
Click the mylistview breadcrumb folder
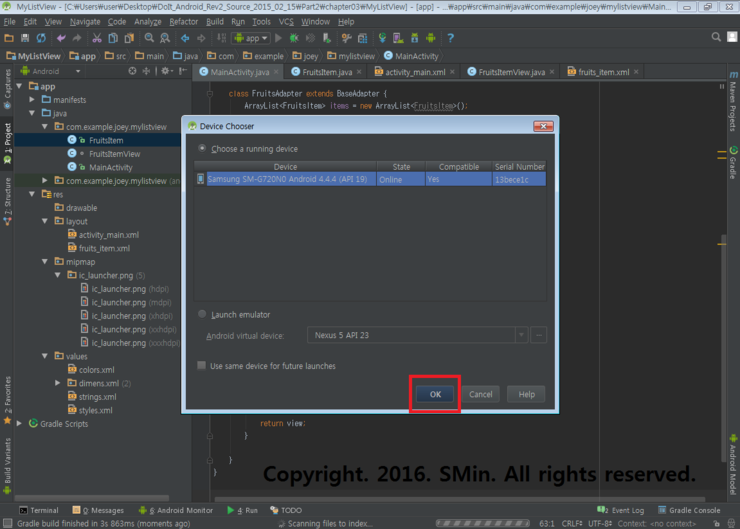click(x=351, y=56)
